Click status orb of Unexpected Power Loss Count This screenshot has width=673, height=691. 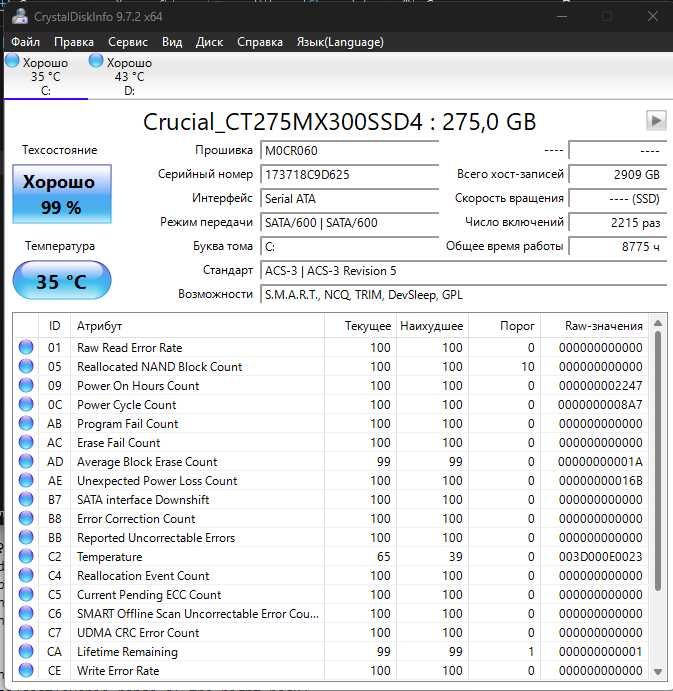click(26, 480)
